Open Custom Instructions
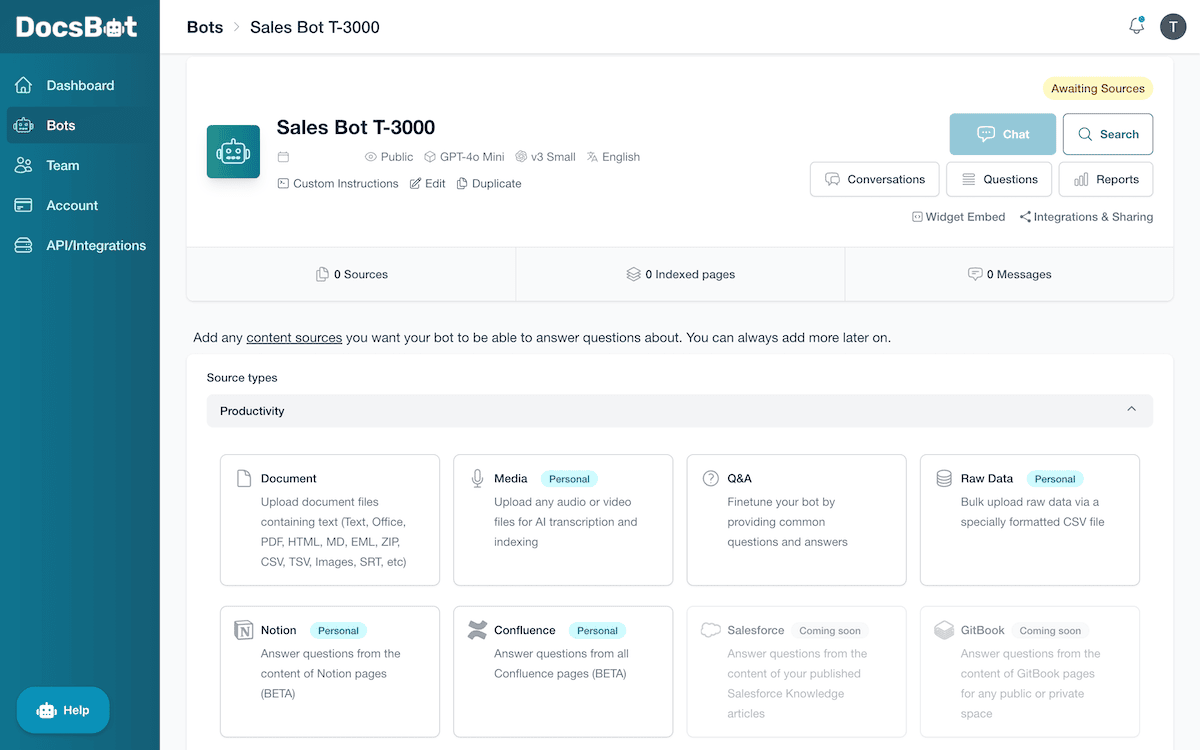1200x750 pixels. [x=338, y=184]
